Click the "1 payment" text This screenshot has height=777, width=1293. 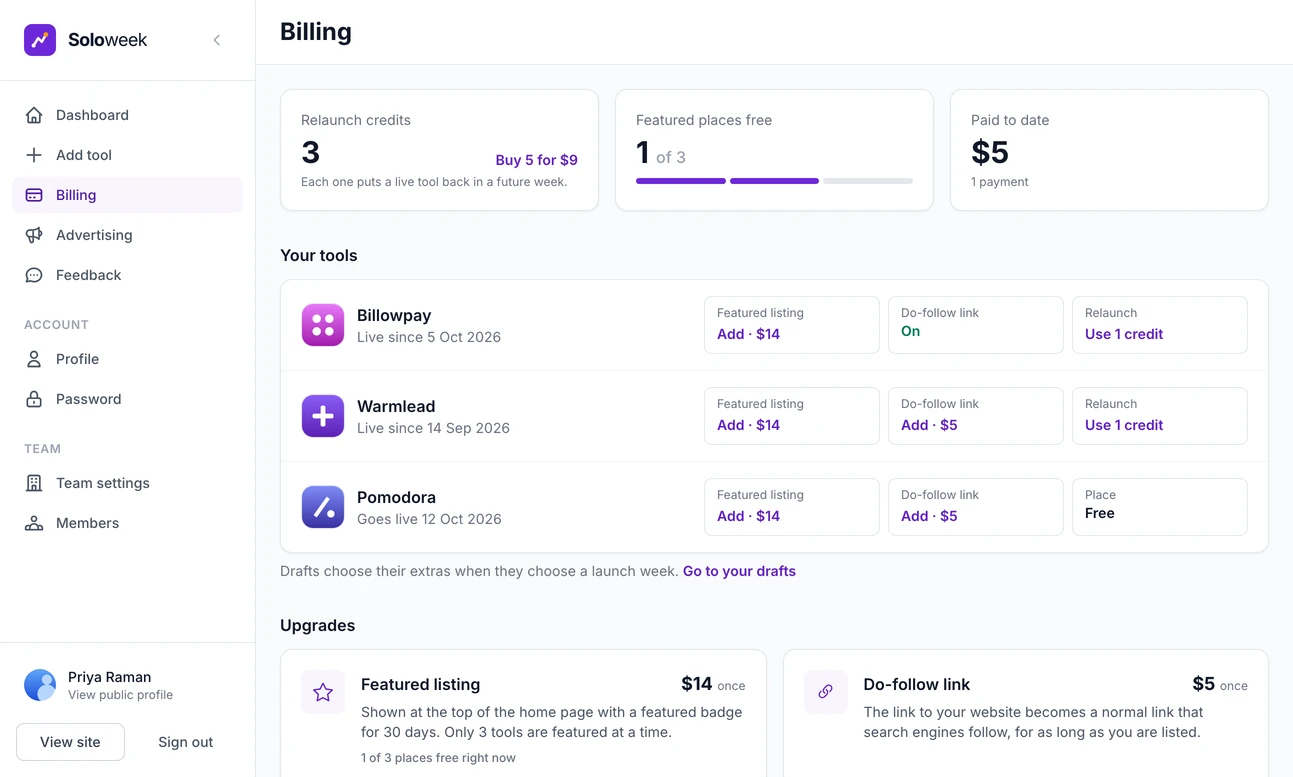[x=1000, y=182]
